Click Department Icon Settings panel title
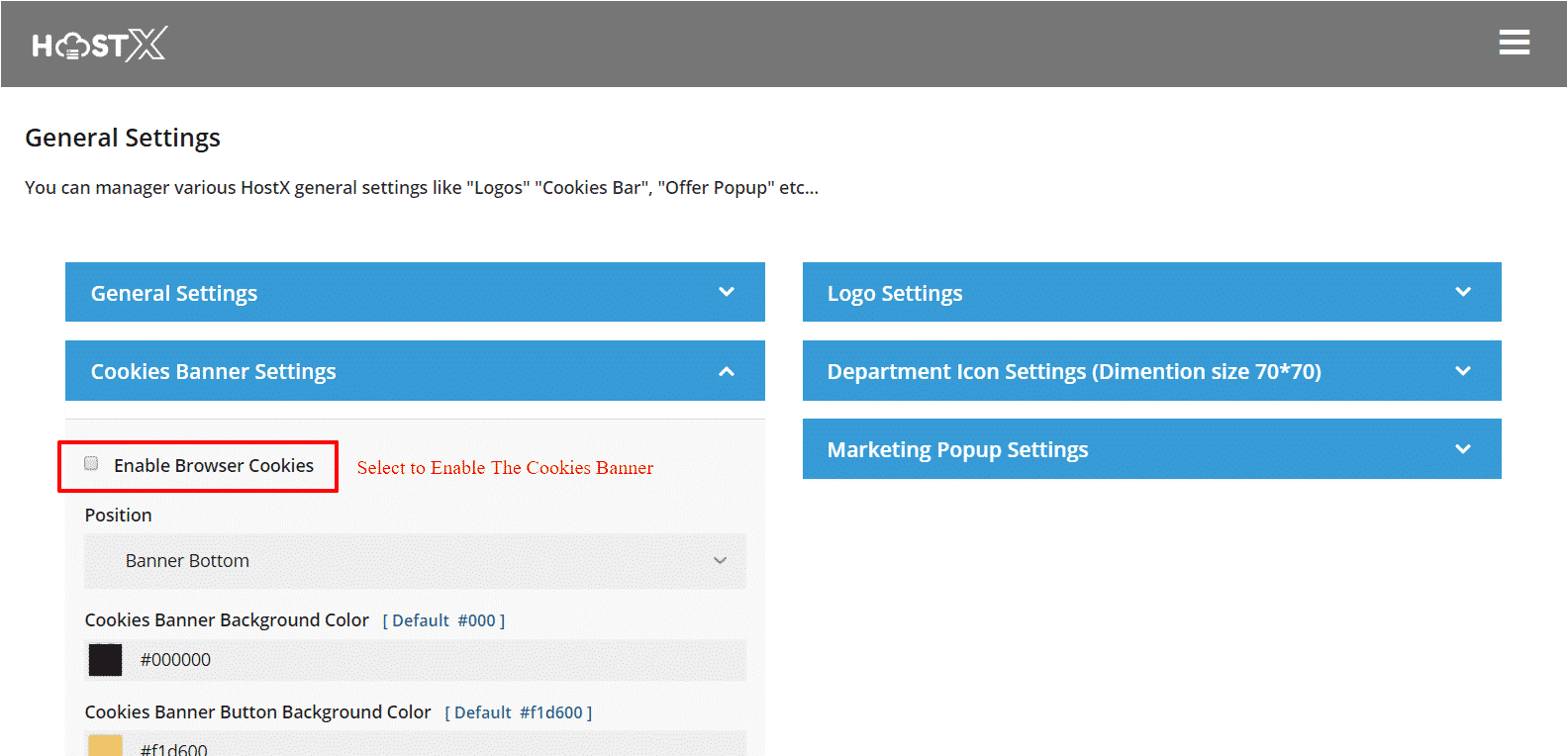Image resolution: width=1568 pixels, height=756 pixels. (x=1074, y=372)
